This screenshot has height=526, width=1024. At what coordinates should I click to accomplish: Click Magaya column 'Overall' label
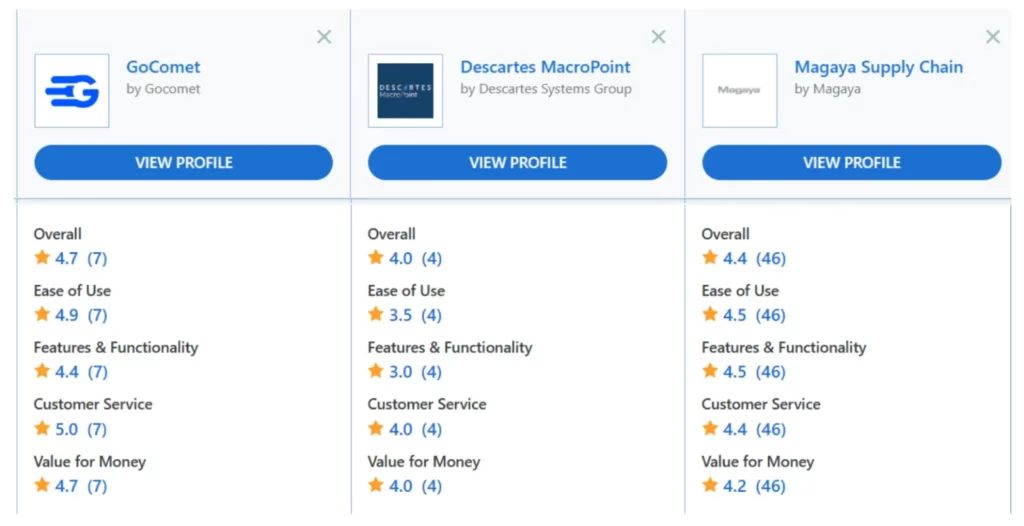point(726,234)
